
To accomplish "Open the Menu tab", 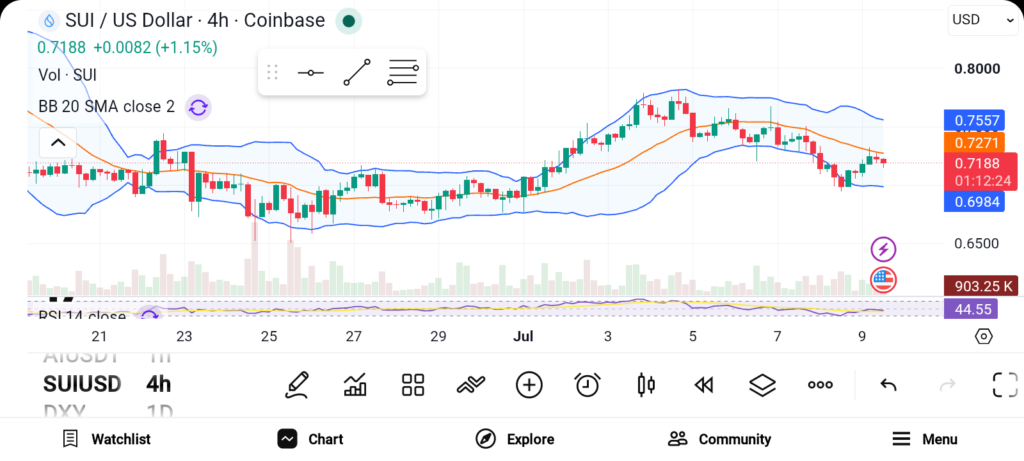I will pos(925,439).
